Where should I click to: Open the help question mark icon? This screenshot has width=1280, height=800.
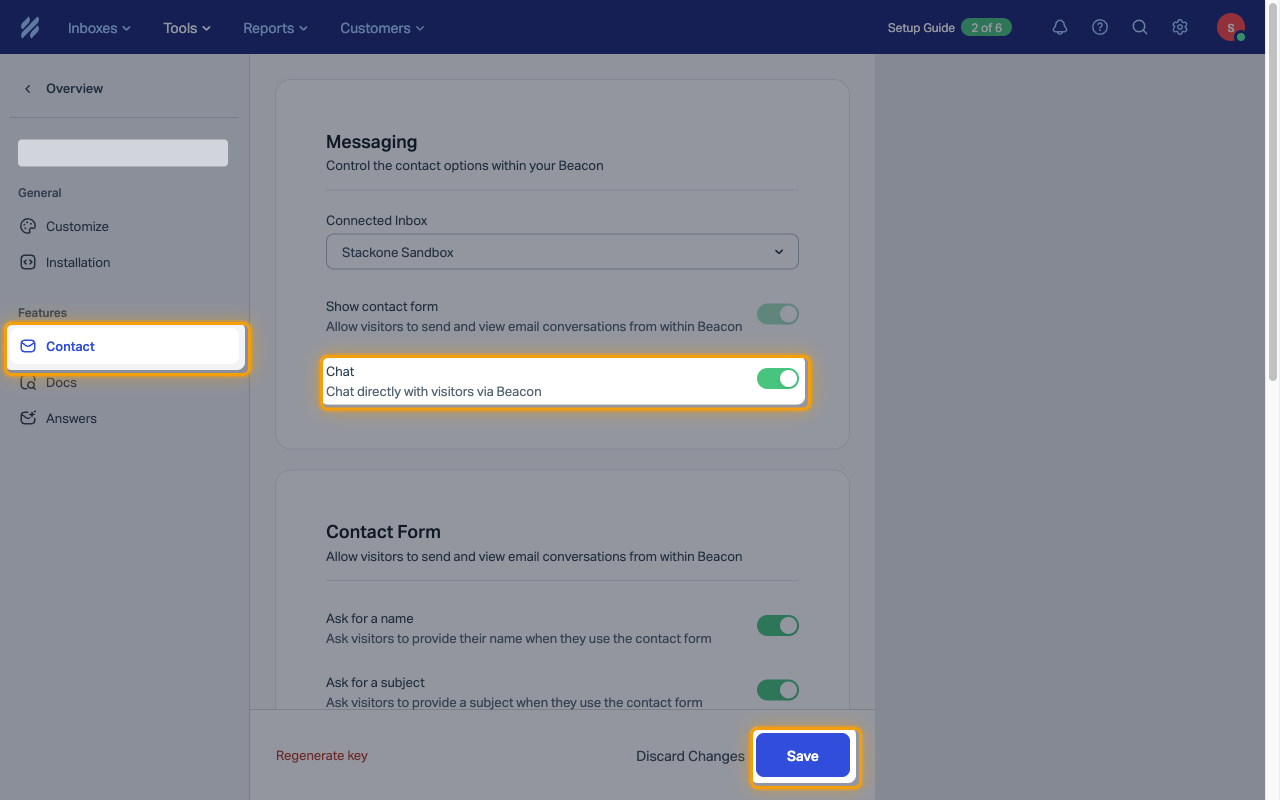point(1100,28)
